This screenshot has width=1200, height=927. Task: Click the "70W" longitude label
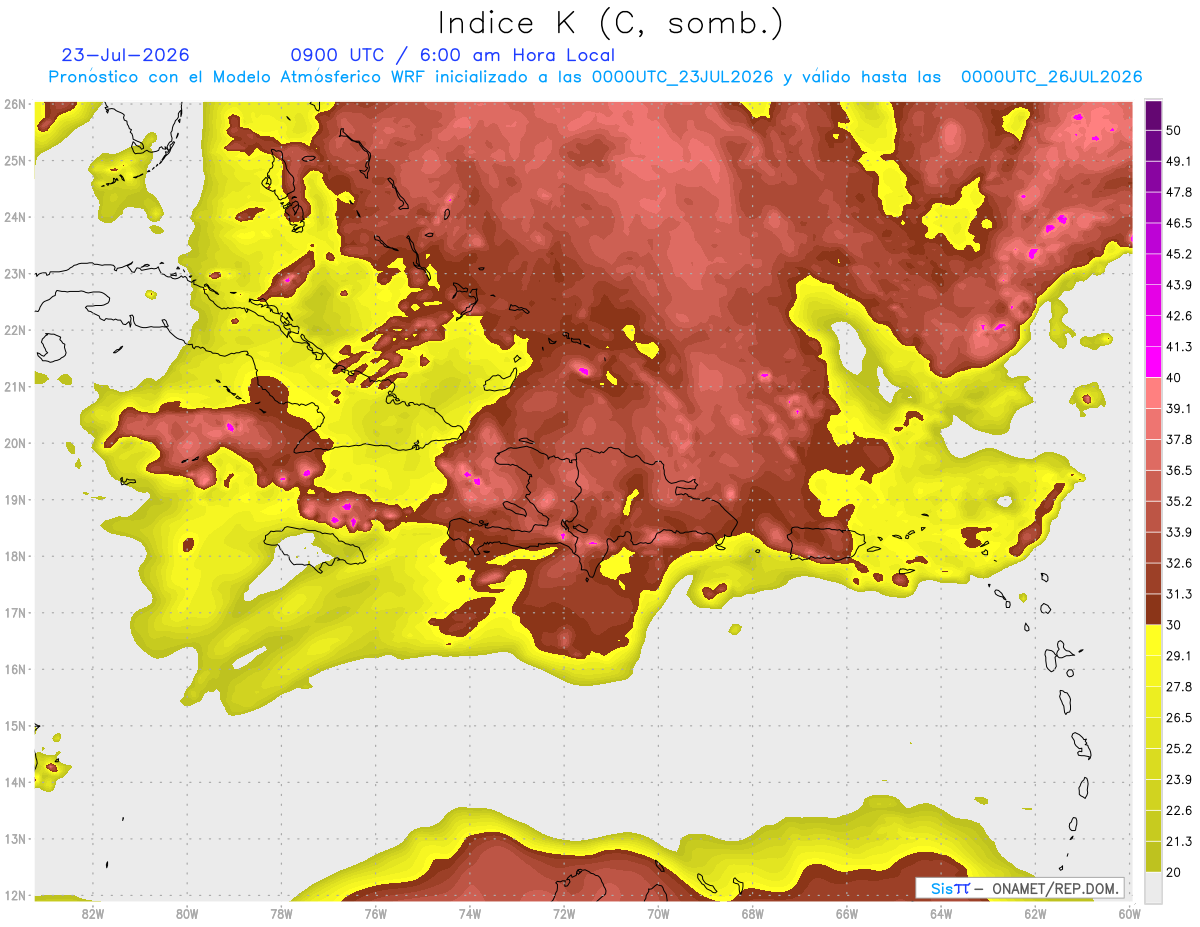click(x=658, y=912)
